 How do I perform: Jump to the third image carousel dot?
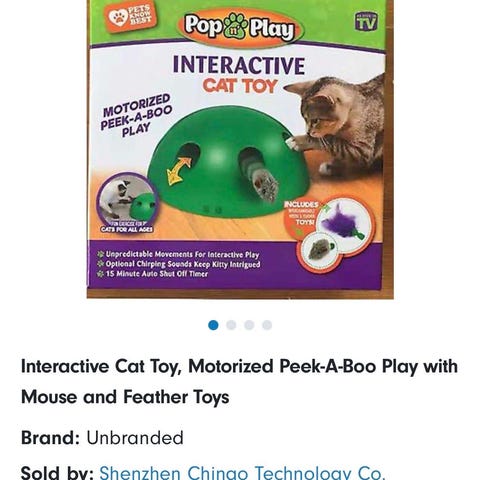pyautogui.click(x=249, y=325)
